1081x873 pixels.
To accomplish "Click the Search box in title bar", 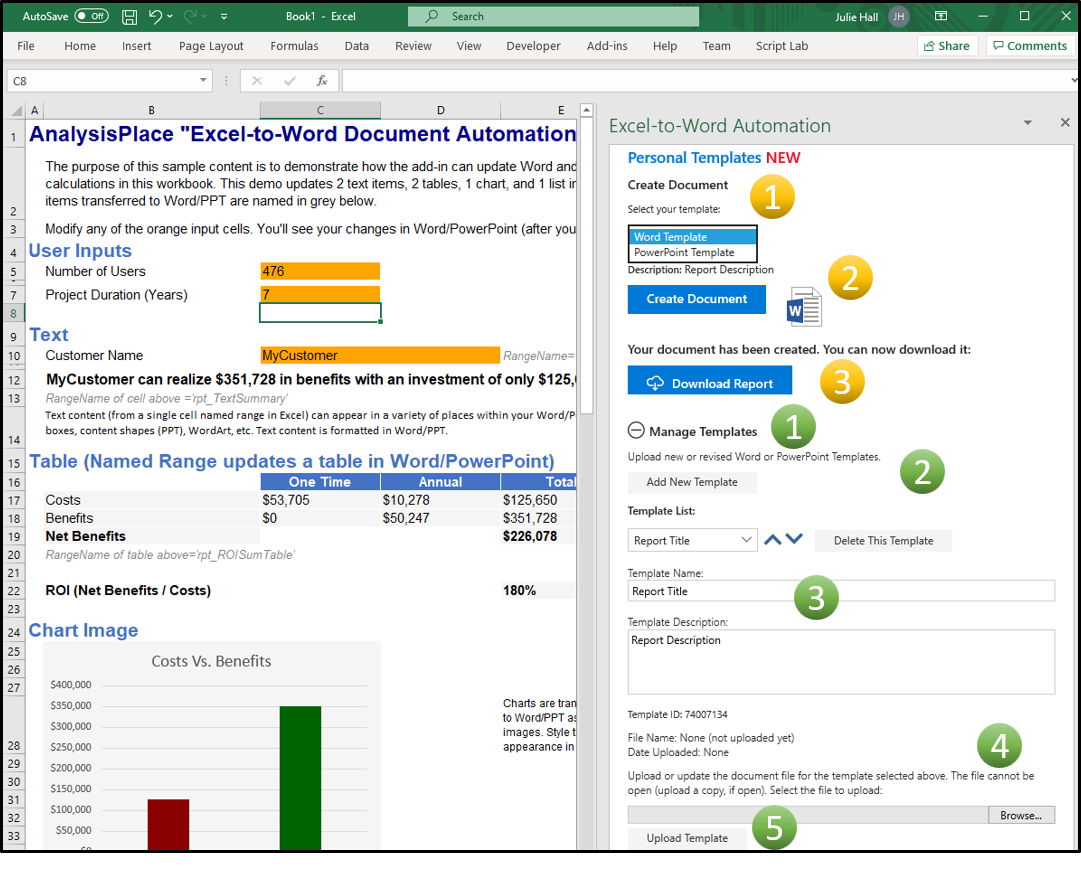I will pos(553,17).
